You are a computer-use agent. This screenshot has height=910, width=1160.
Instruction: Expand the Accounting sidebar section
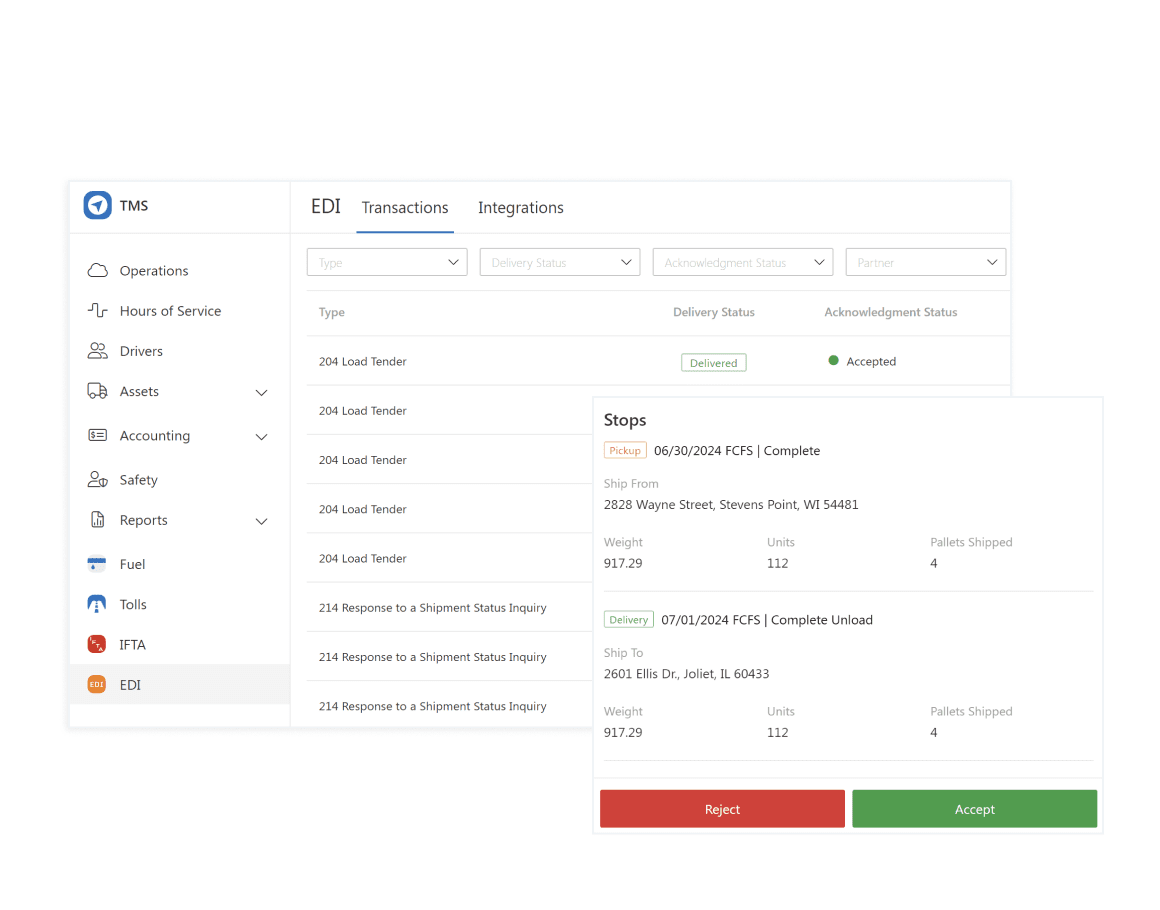pos(261,436)
